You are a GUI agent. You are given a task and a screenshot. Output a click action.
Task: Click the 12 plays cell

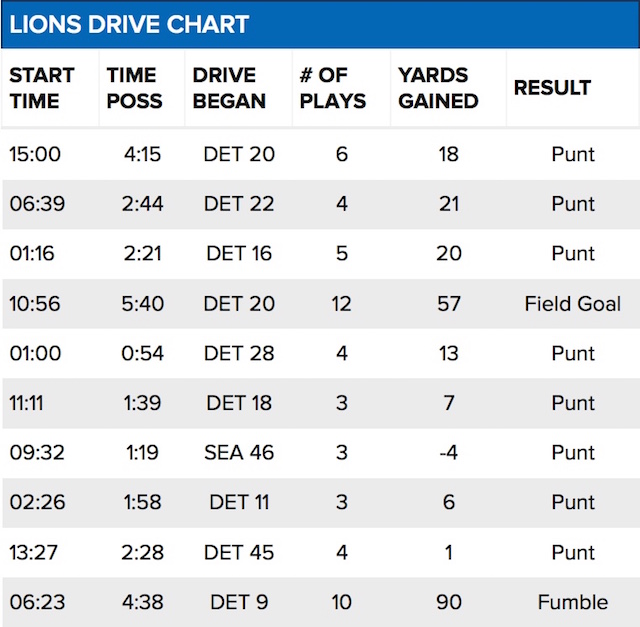point(341,304)
